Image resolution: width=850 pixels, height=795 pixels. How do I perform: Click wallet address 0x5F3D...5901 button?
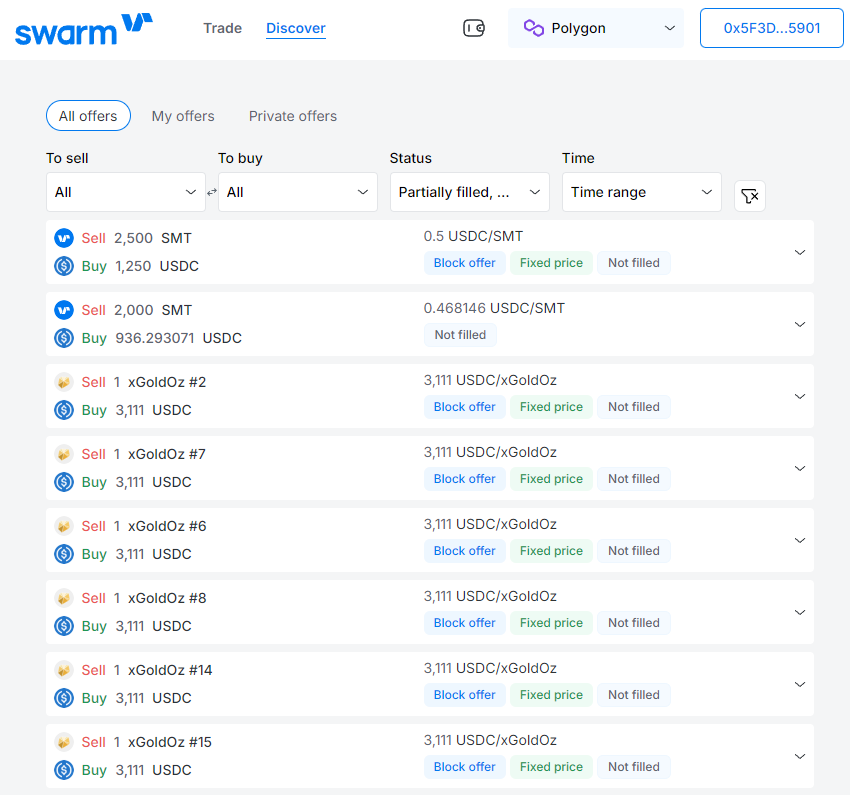click(771, 28)
